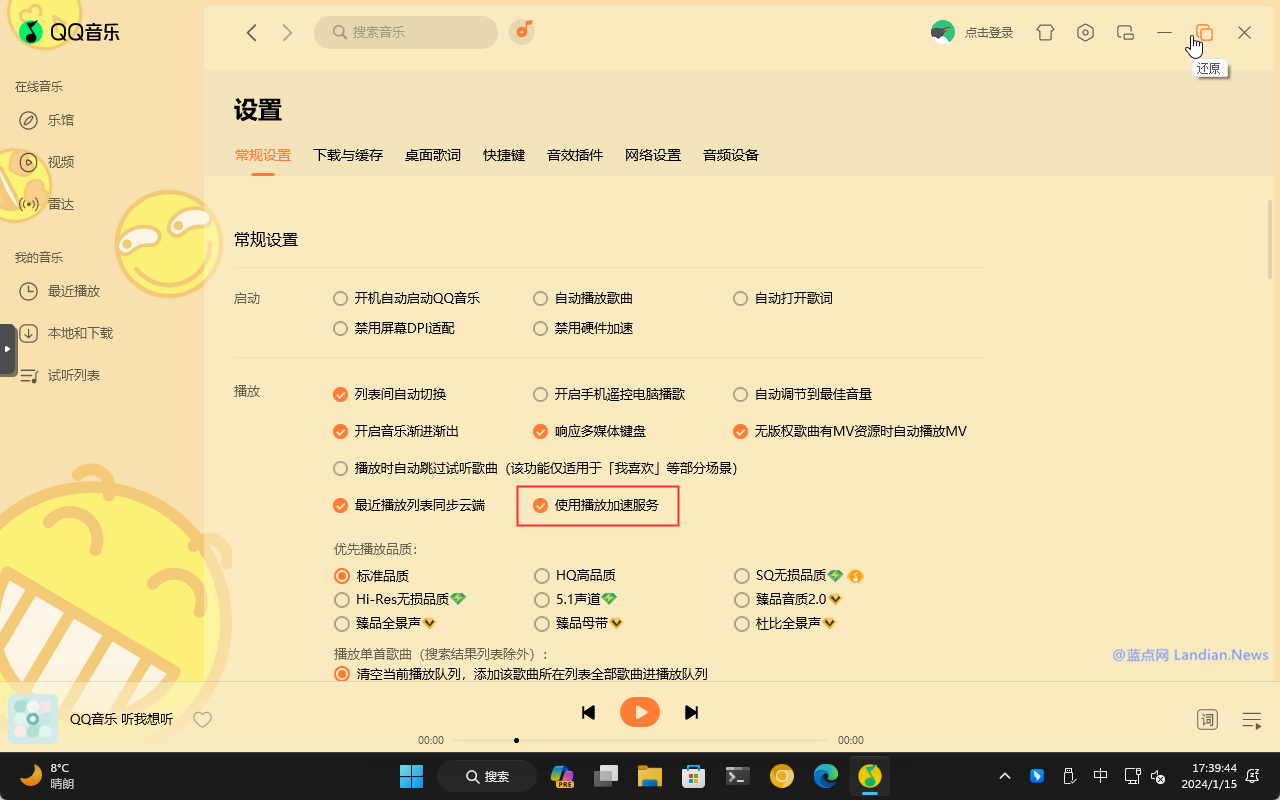Open the skin theme shirt icon
This screenshot has height=800, width=1280.
click(1045, 33)
